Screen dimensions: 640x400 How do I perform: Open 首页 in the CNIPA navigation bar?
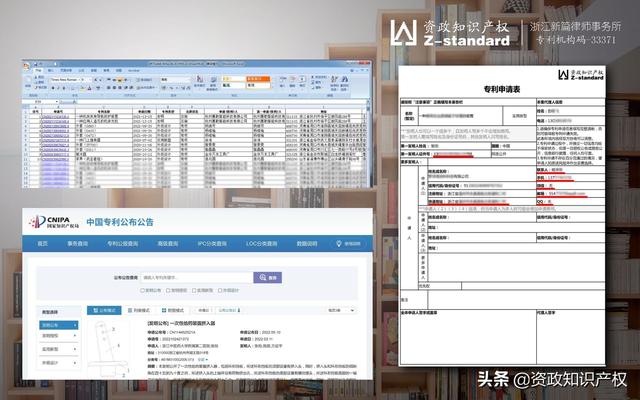click(x=43, y=243)
